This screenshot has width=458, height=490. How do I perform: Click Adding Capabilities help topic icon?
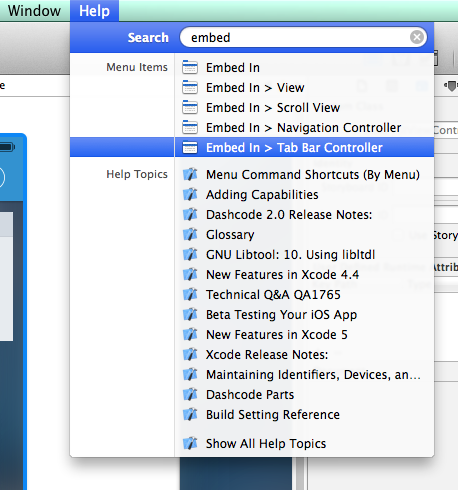point(190,195)
